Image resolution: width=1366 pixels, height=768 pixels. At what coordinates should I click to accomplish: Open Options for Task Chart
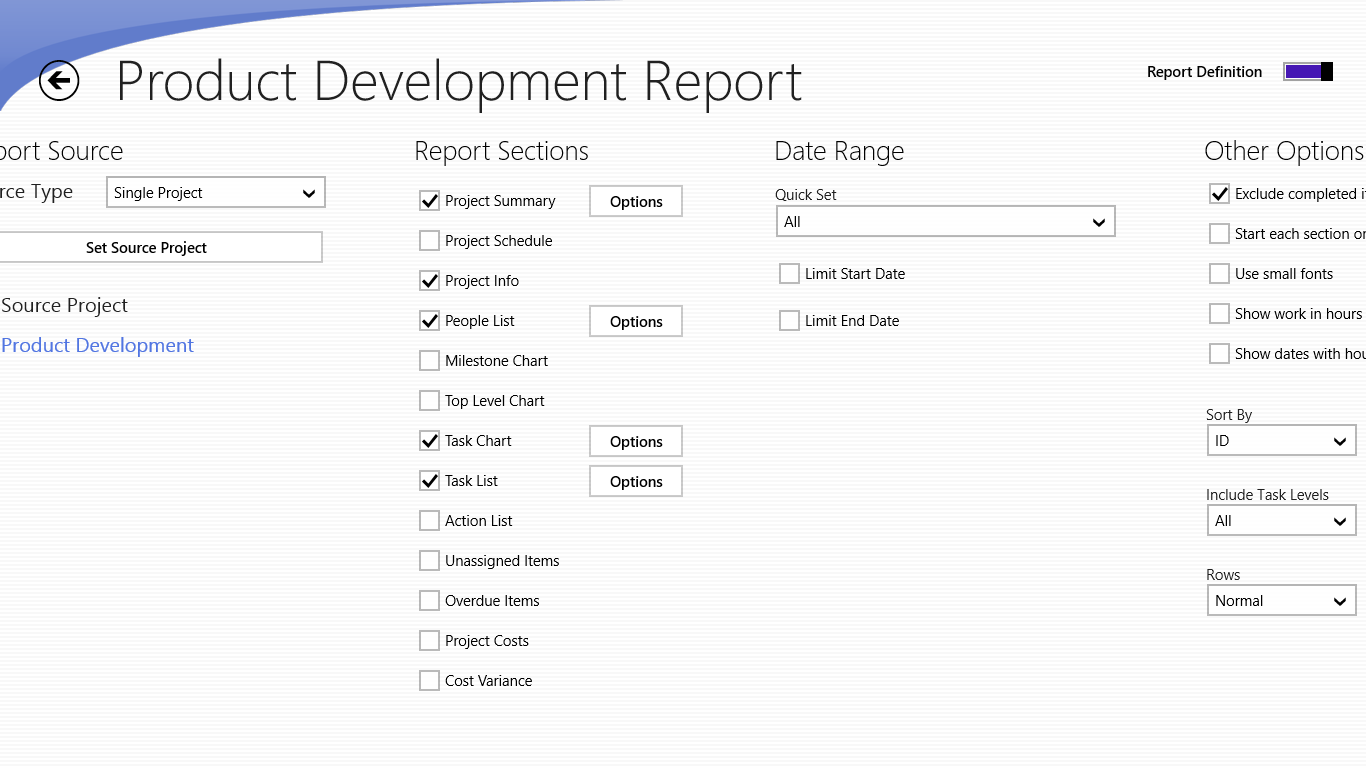(636, 441)
